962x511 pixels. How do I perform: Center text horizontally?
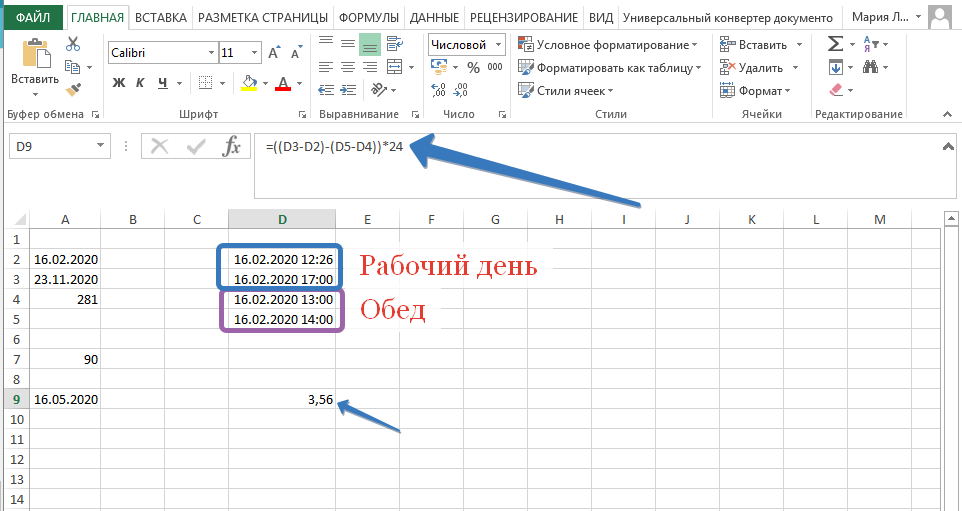pyautogui.click(x=348, y=67)
